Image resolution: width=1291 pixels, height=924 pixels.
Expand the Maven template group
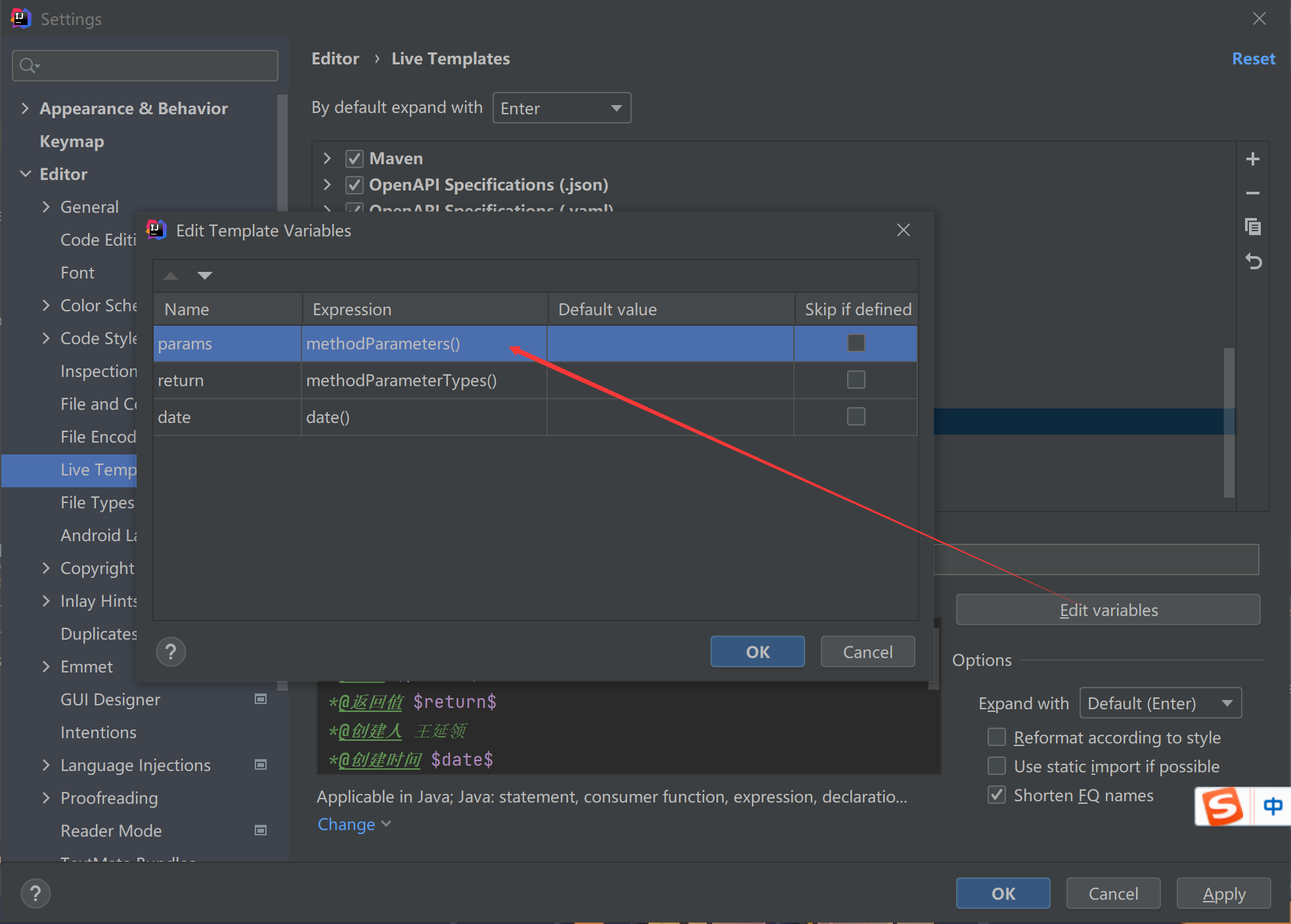click(327, 158)
